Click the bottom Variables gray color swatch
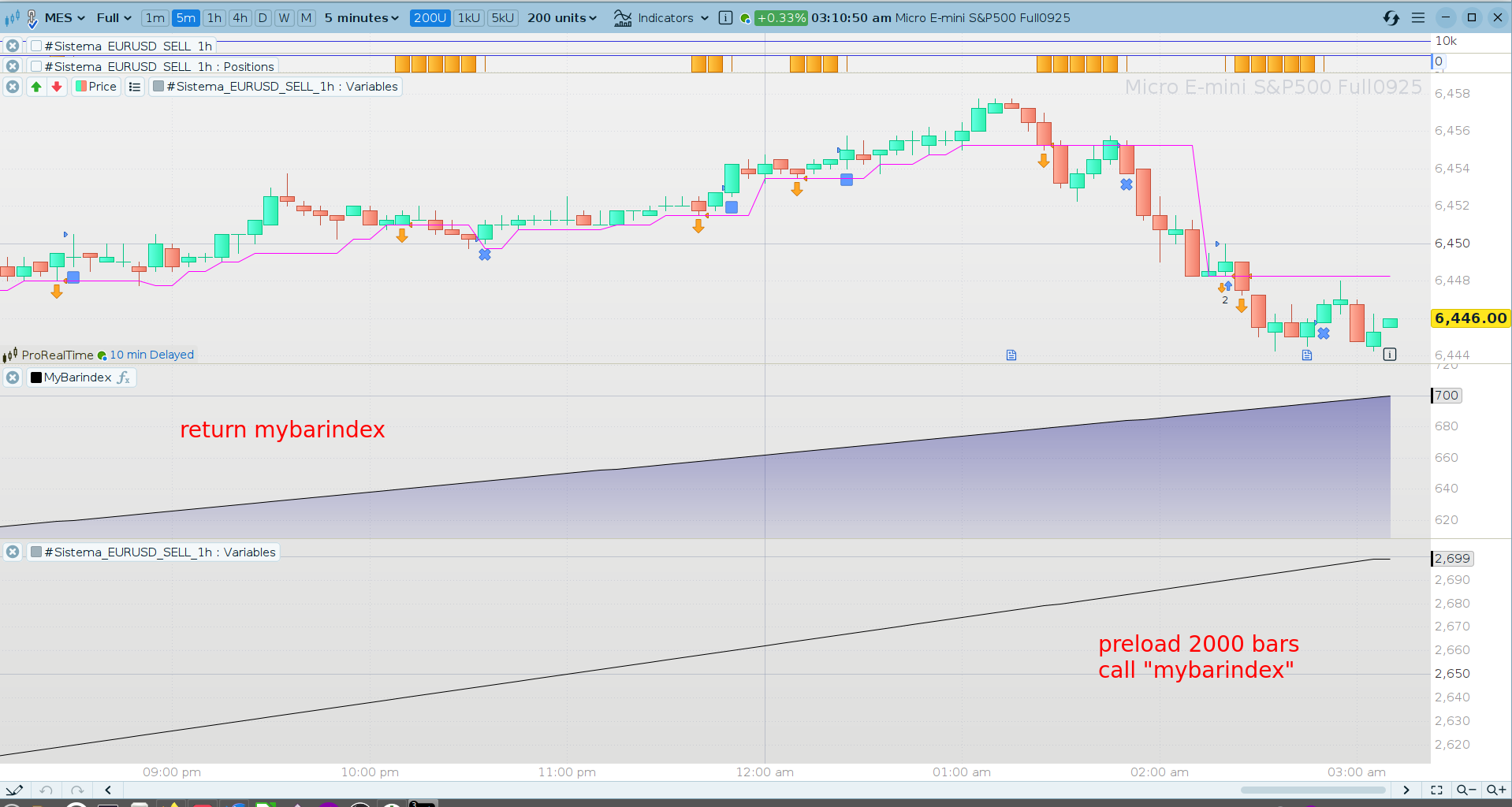 click(x=36, y=552)
